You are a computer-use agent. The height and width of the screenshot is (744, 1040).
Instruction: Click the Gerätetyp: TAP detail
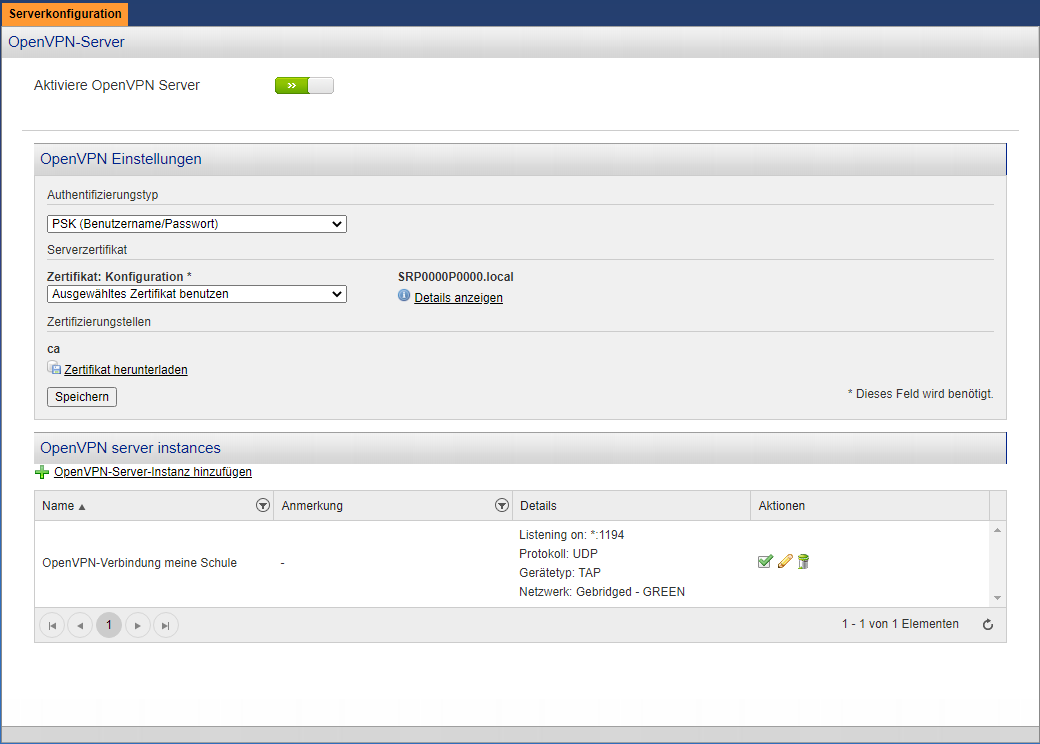click(x=560, y=573)
